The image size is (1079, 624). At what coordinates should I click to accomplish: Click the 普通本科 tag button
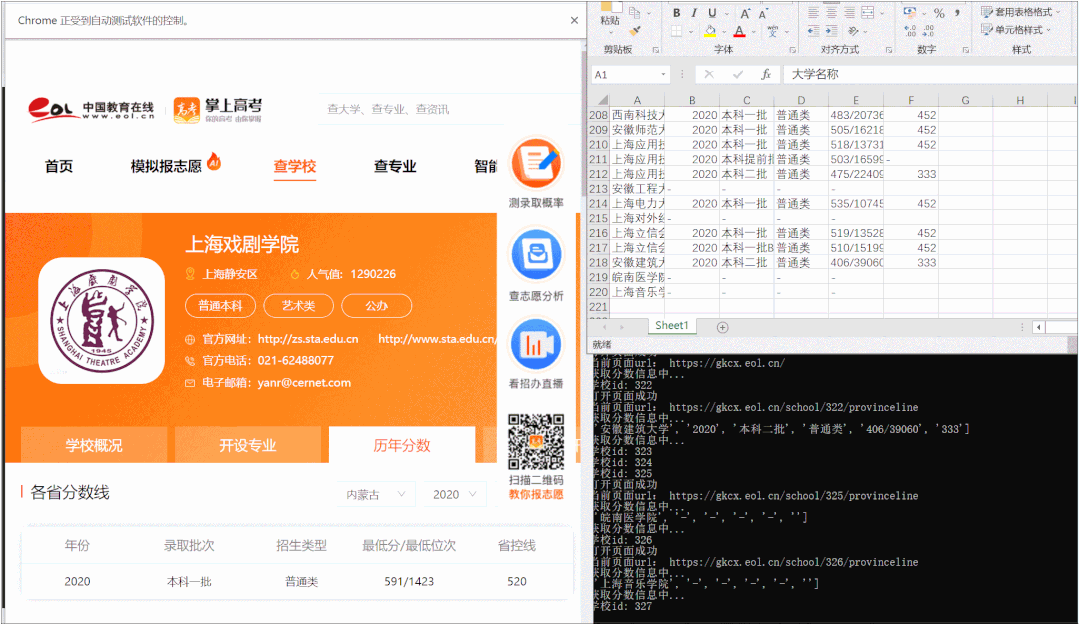pyautogui.click(x=220, y=305)
